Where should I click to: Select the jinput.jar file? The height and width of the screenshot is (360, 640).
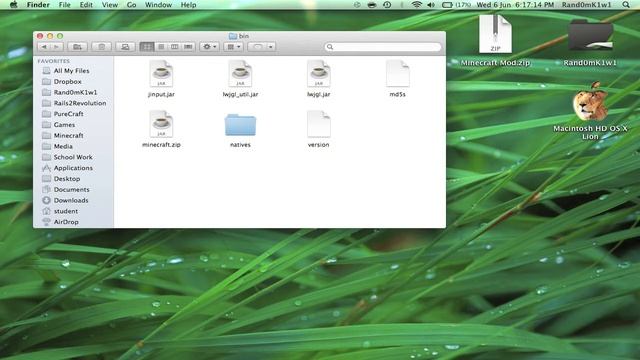161,79
